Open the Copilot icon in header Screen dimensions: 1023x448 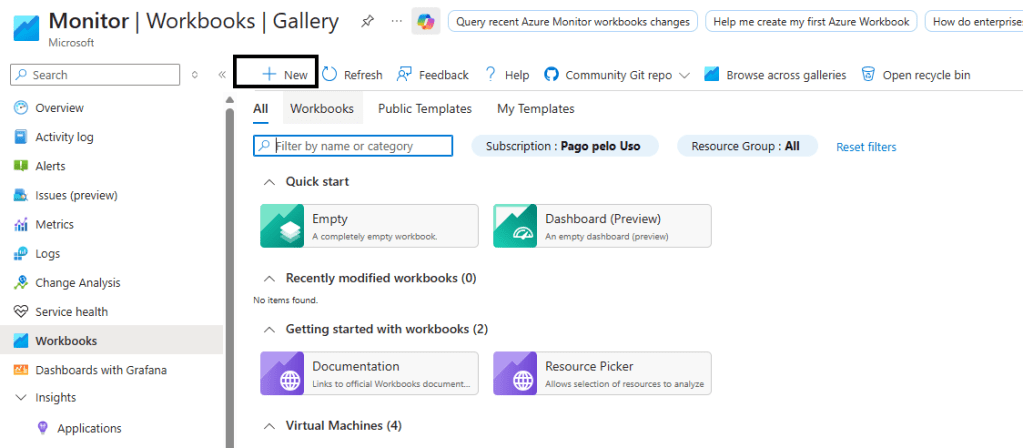426,21
